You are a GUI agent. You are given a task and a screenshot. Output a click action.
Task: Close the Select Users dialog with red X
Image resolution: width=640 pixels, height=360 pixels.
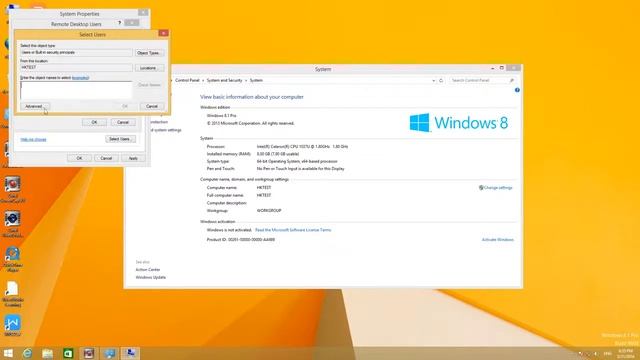coord(163,33)
